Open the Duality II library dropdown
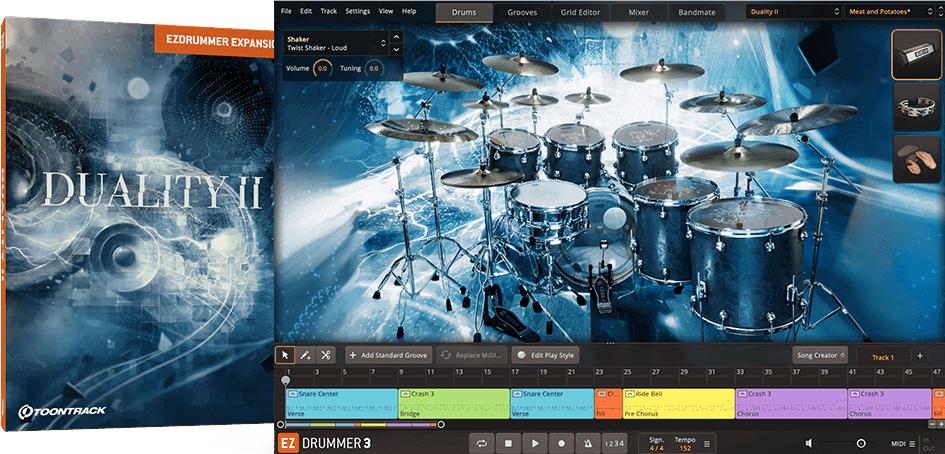Image resolution: width=945 pixels, height=454 pixels. 794,11
